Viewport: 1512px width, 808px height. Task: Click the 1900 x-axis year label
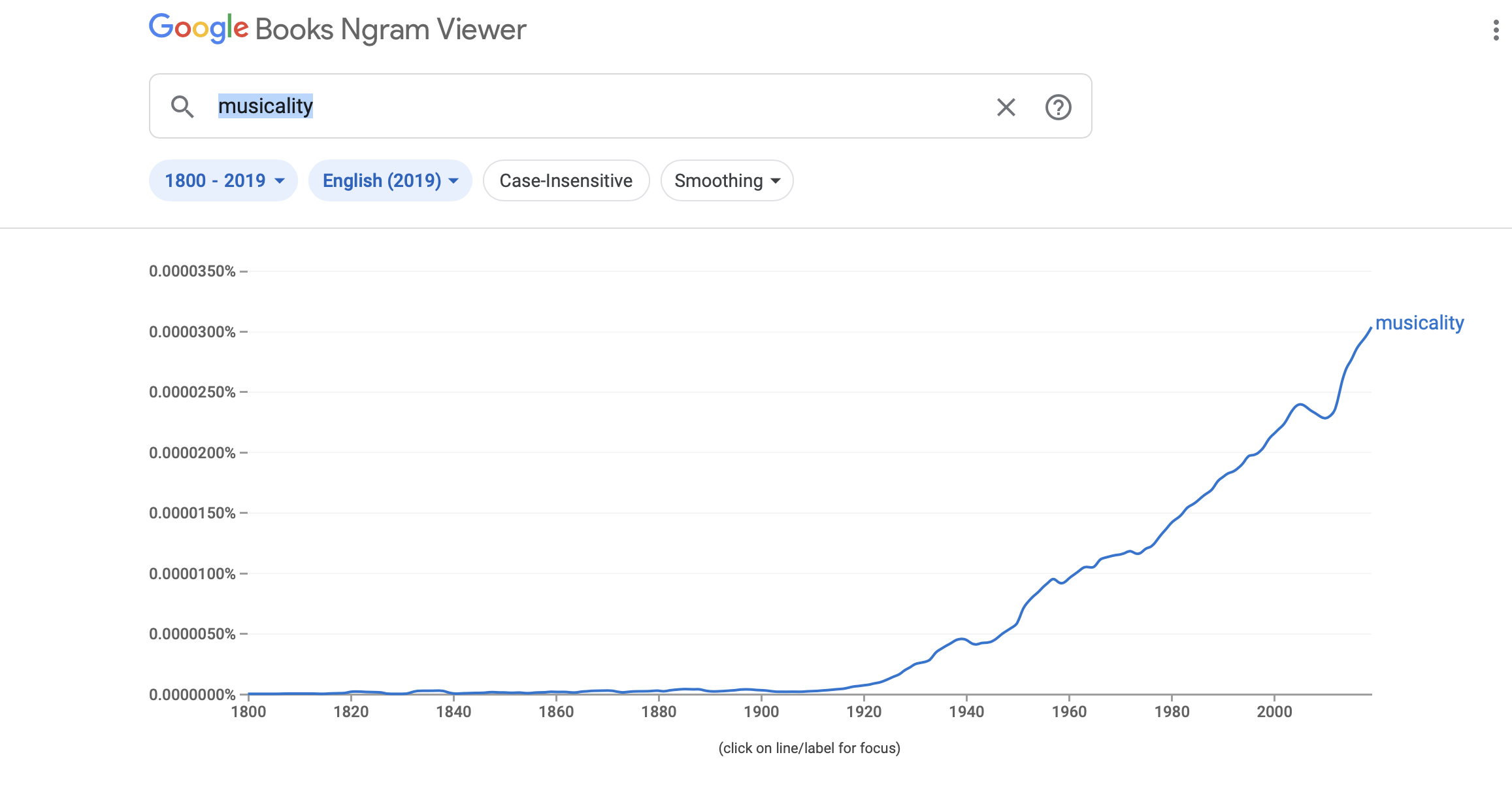click(x=761, y=711)
